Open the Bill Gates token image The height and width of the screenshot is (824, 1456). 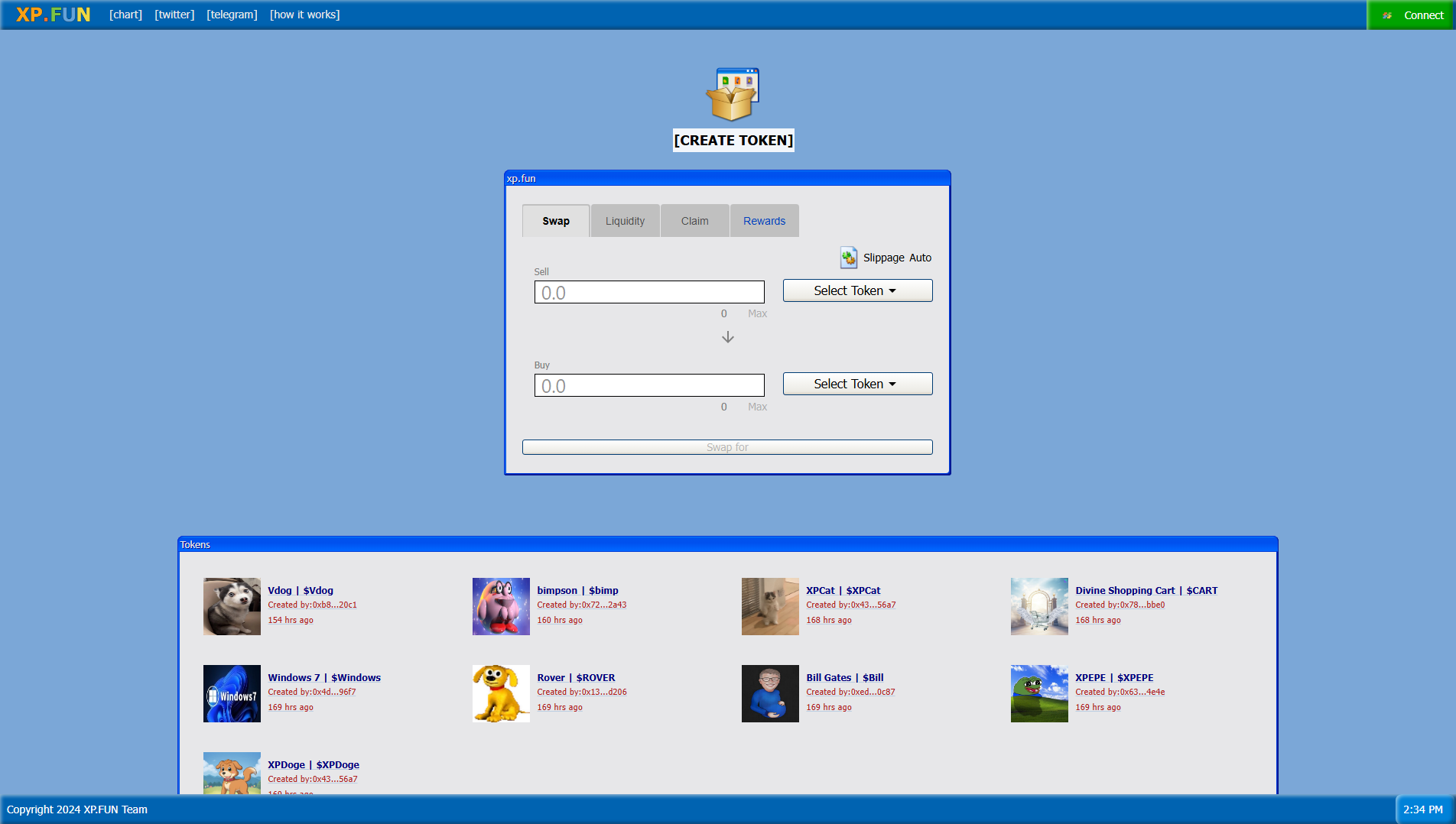(770, 693)
